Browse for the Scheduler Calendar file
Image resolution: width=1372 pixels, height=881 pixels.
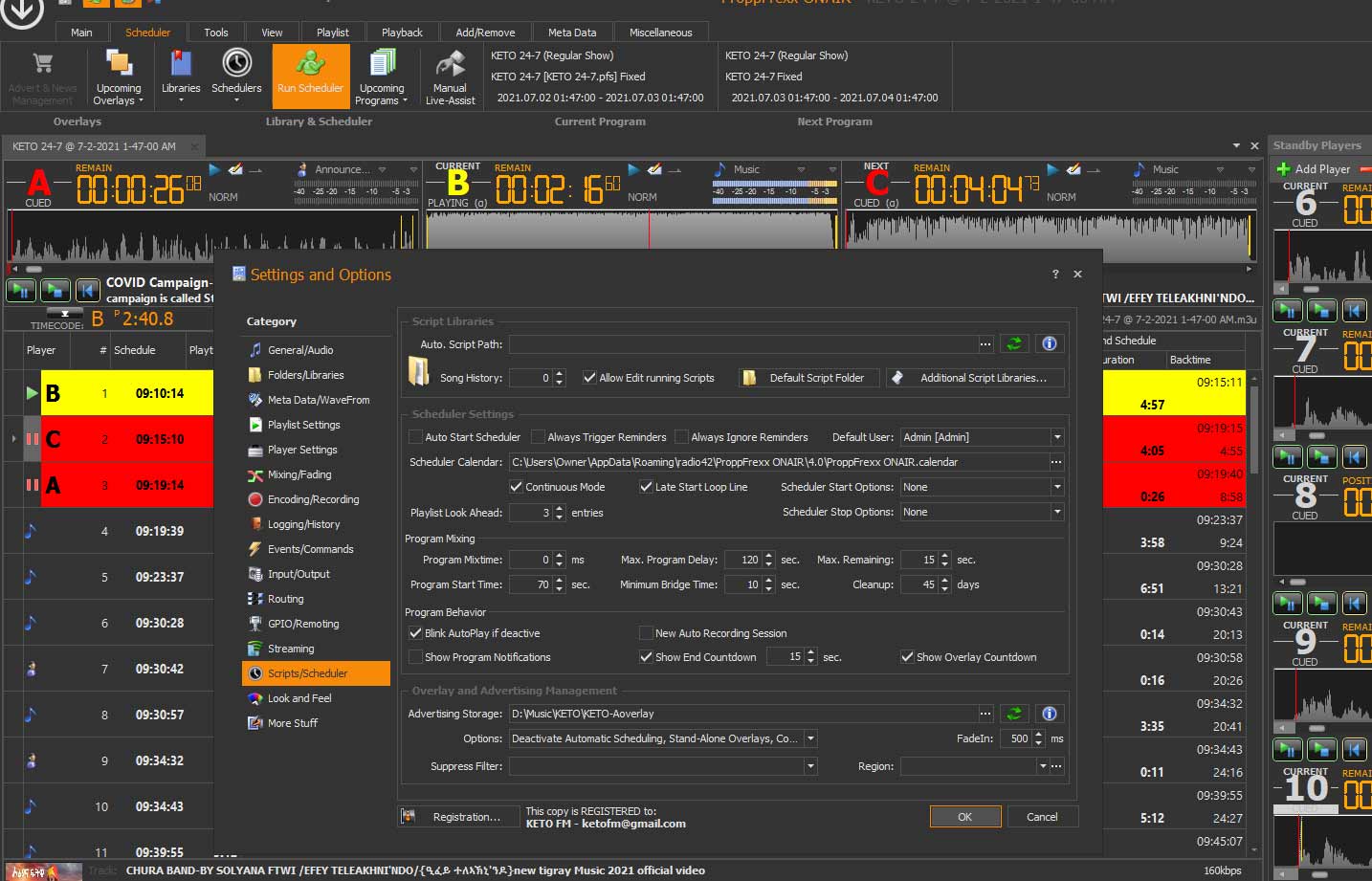point(1056,462)
